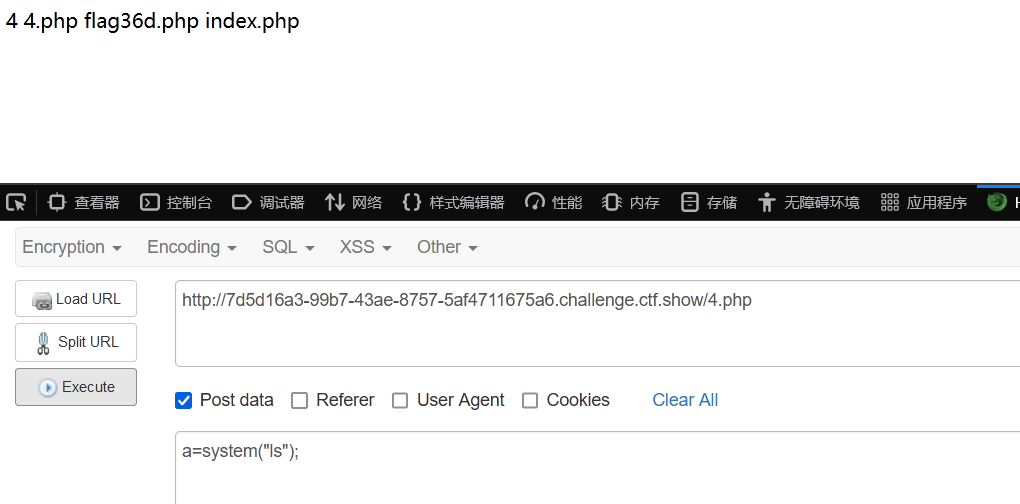Screen dimensions: 1020x504
Task: Expand the Encryption dropdown menu
Action: click(x=72, y=247)
